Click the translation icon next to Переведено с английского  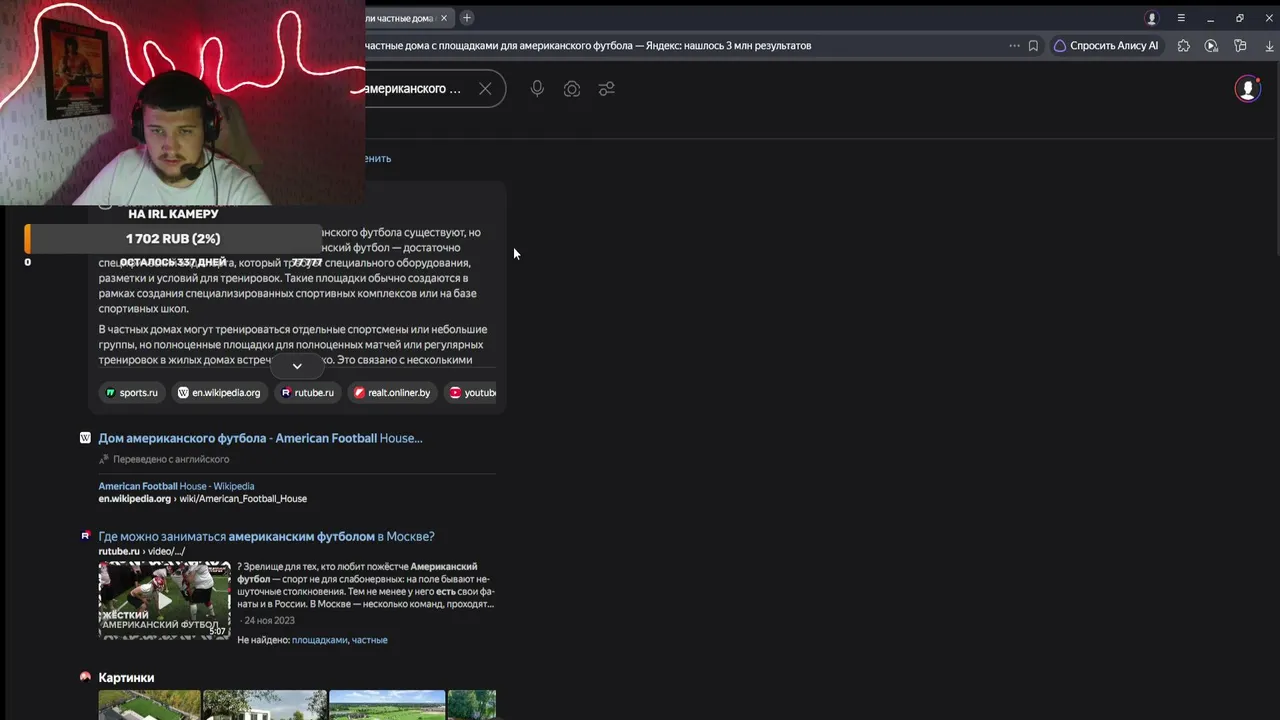[x=104, y=460]
